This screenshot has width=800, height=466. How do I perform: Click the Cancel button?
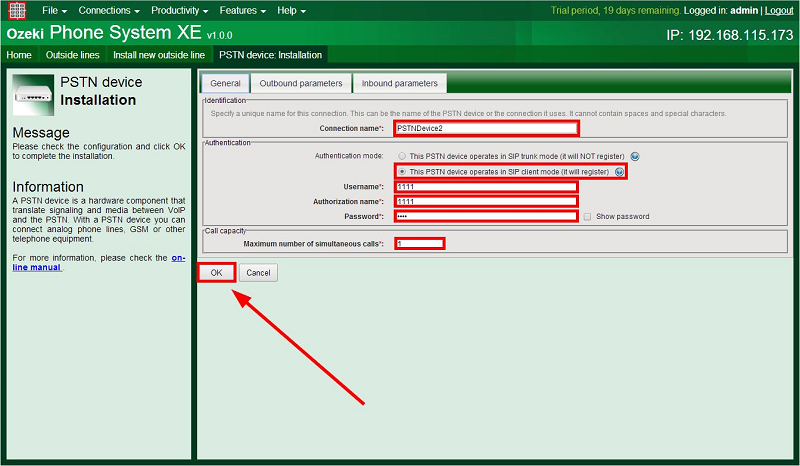pyautogui.click(x=258, y=273)
